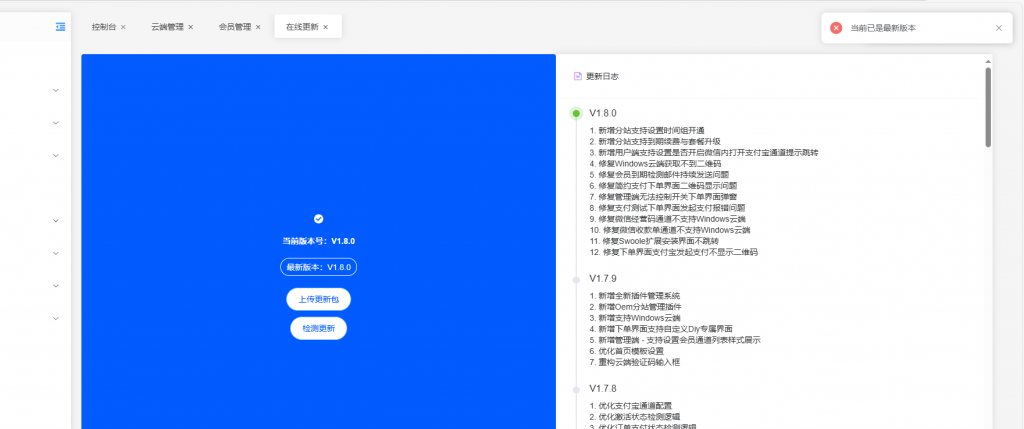The width and height of the screenshot is (1024, 429).
Task: Close the 控制台 tab
Action: pos(123,27)
